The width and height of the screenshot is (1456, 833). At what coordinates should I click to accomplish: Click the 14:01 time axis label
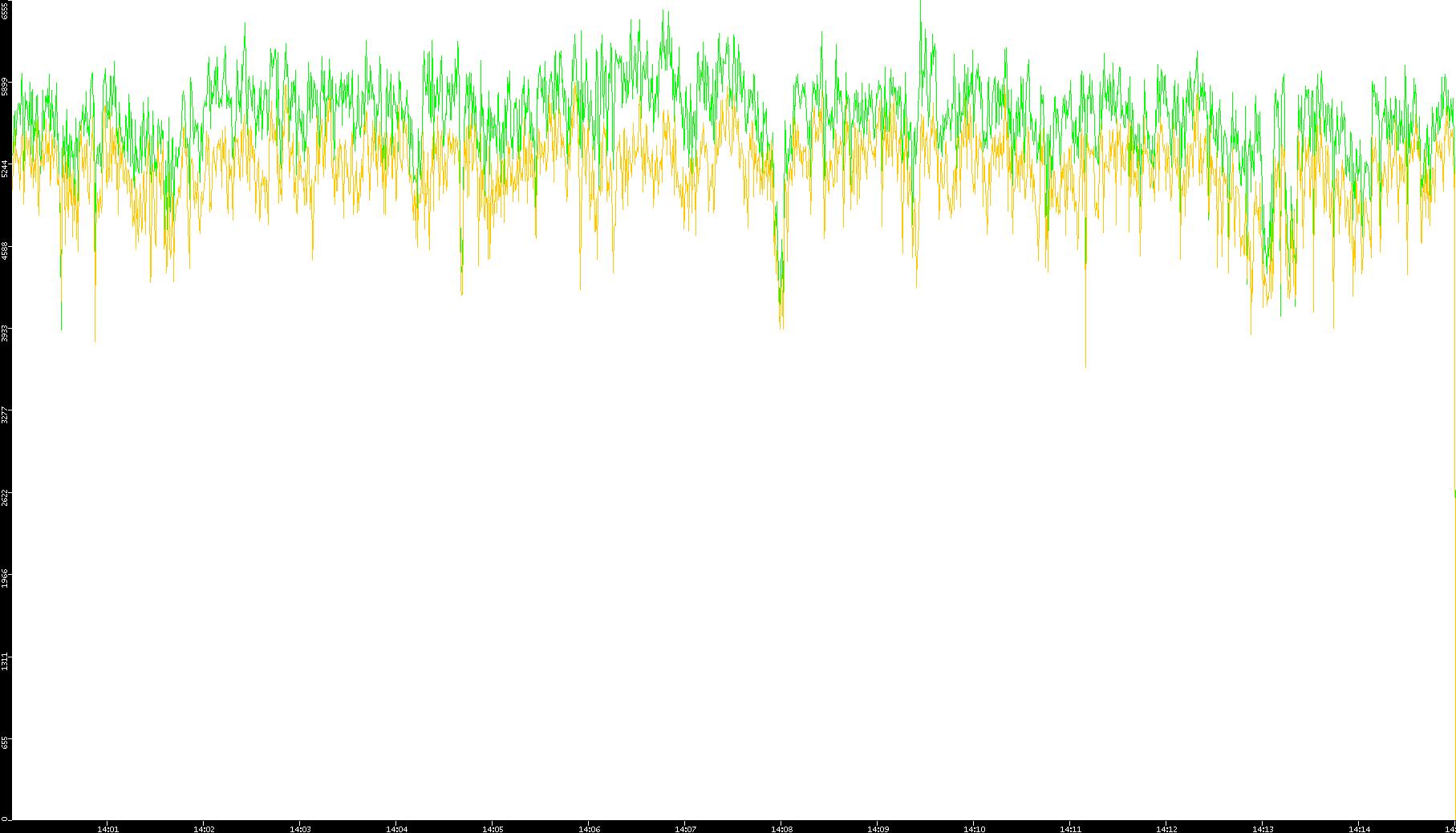click(107, 829)
